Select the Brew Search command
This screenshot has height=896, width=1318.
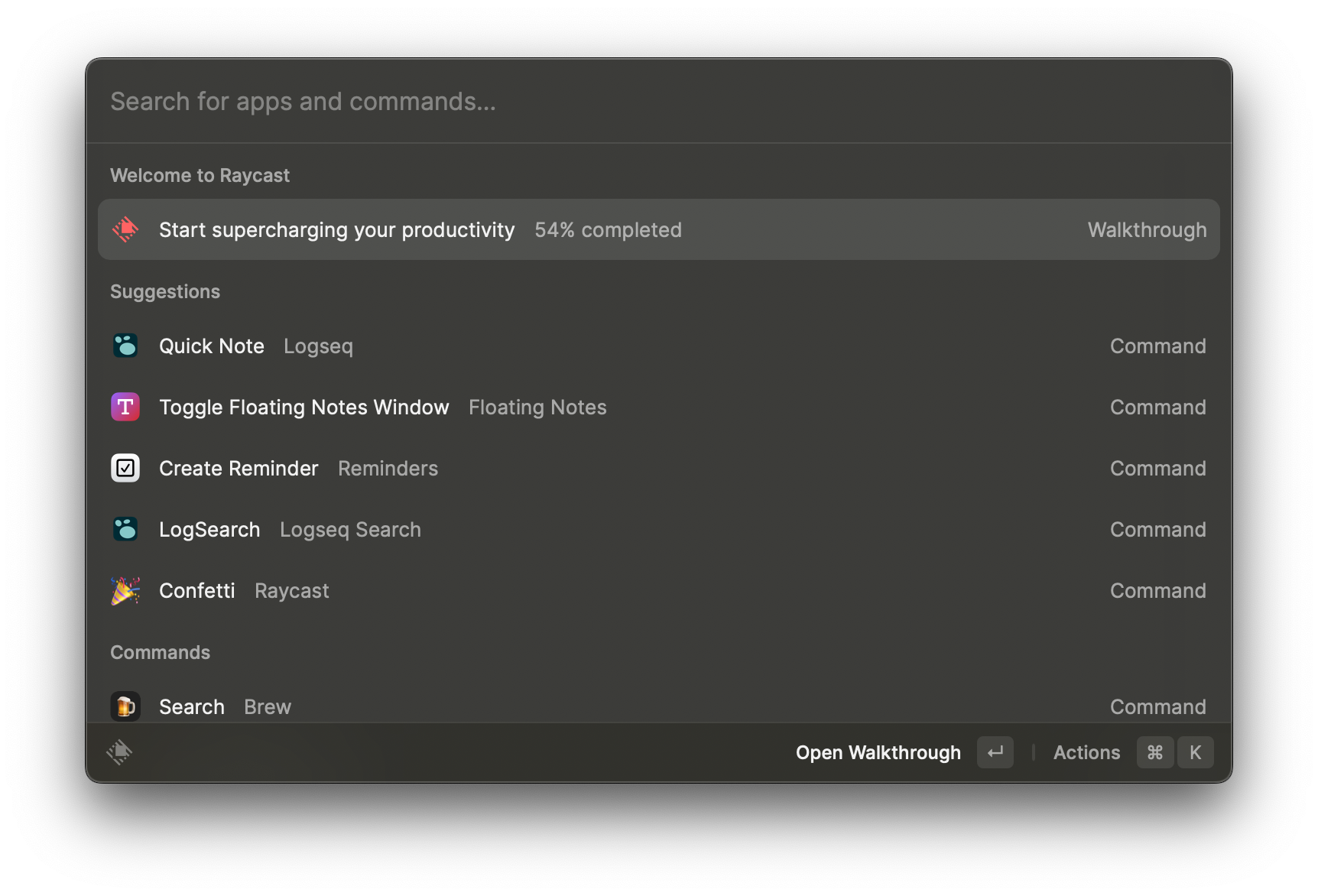coord(192,707)
